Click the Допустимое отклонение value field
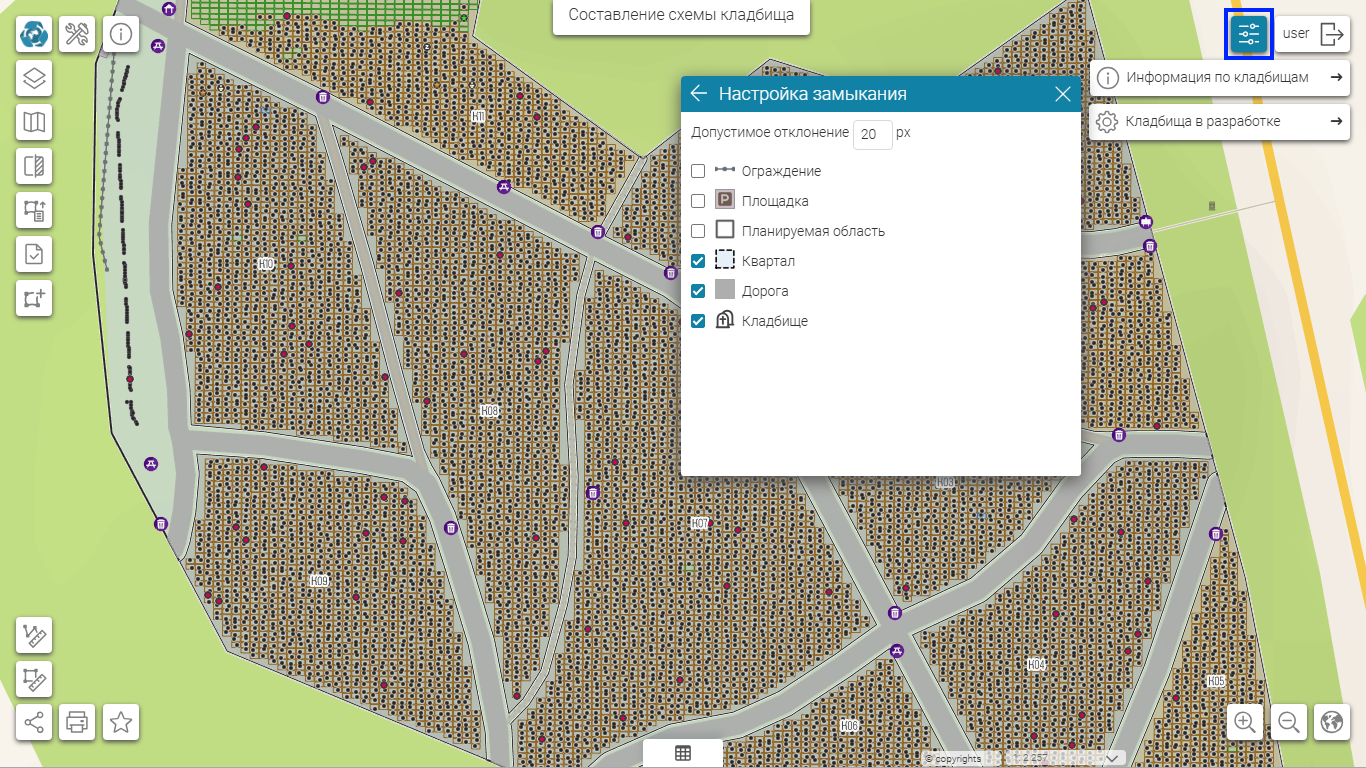Screen dimensions: 1366x768 click(x=872, y=134)
